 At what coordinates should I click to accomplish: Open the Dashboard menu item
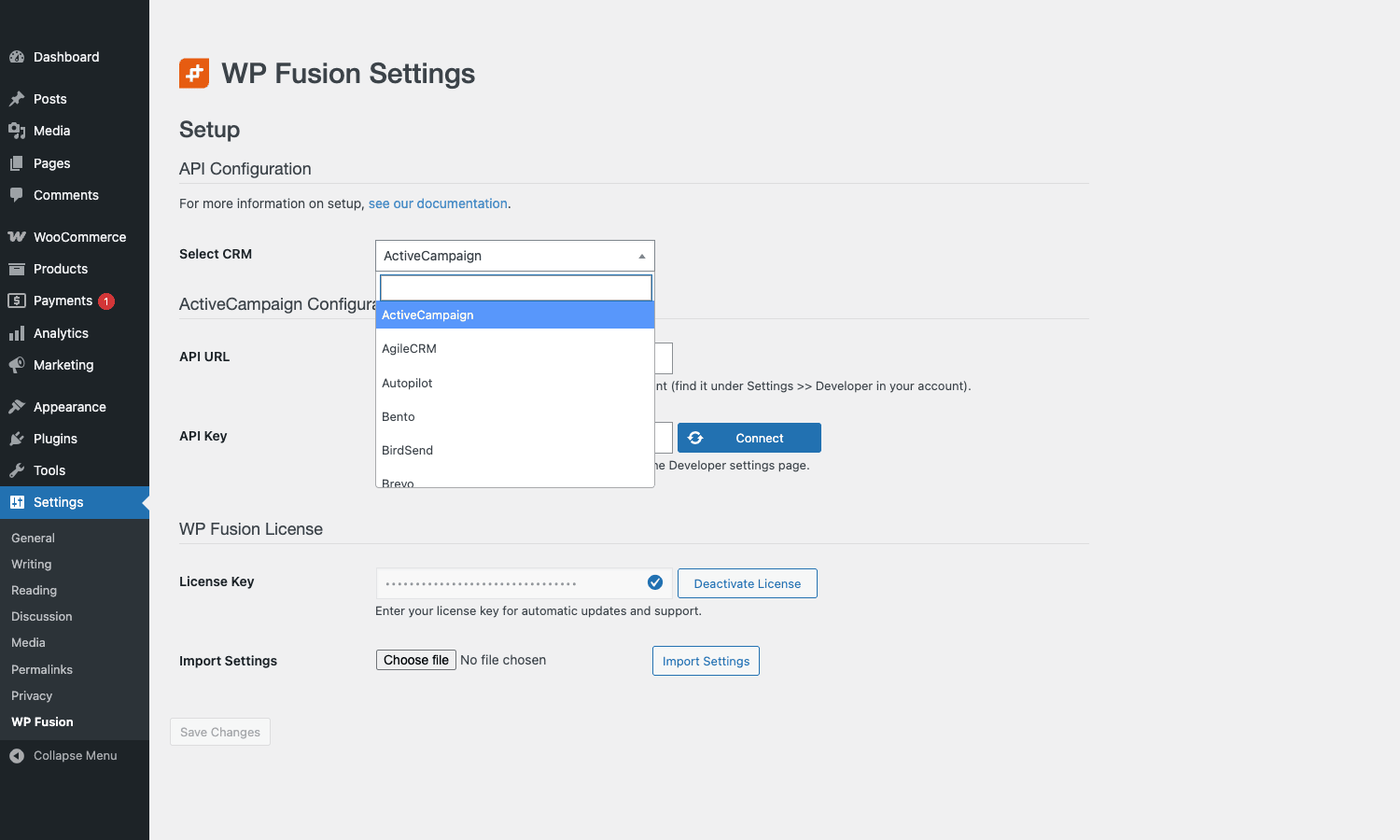75,57
